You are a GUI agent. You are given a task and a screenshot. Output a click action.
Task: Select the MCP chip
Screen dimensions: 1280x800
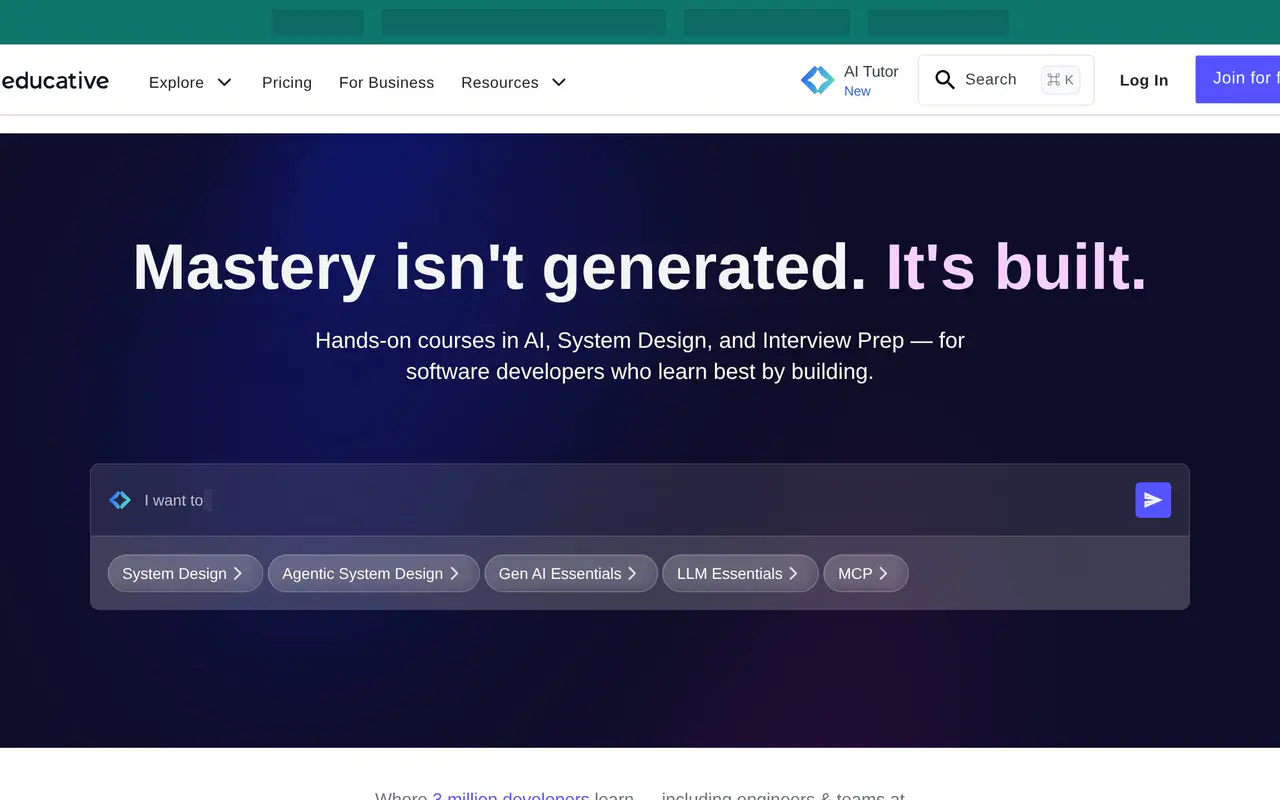pos(866,573)
